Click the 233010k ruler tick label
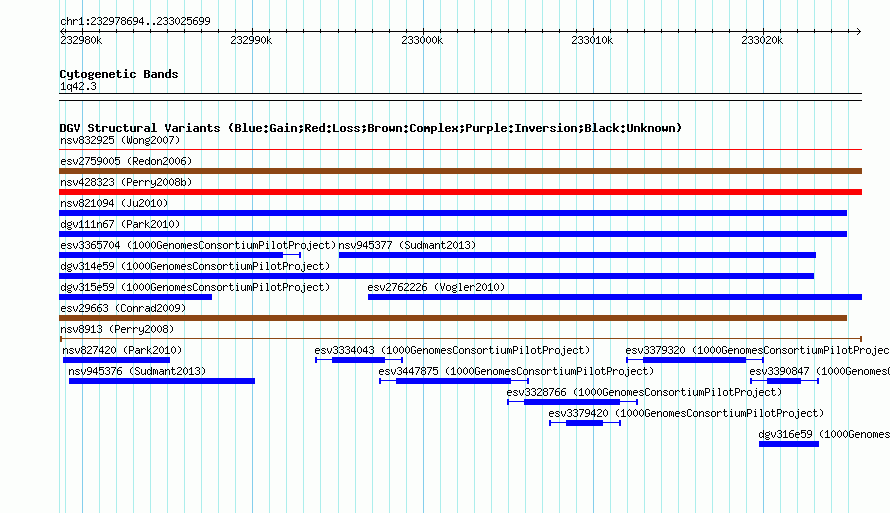890x513 pixels. click(x=592, y=40)
